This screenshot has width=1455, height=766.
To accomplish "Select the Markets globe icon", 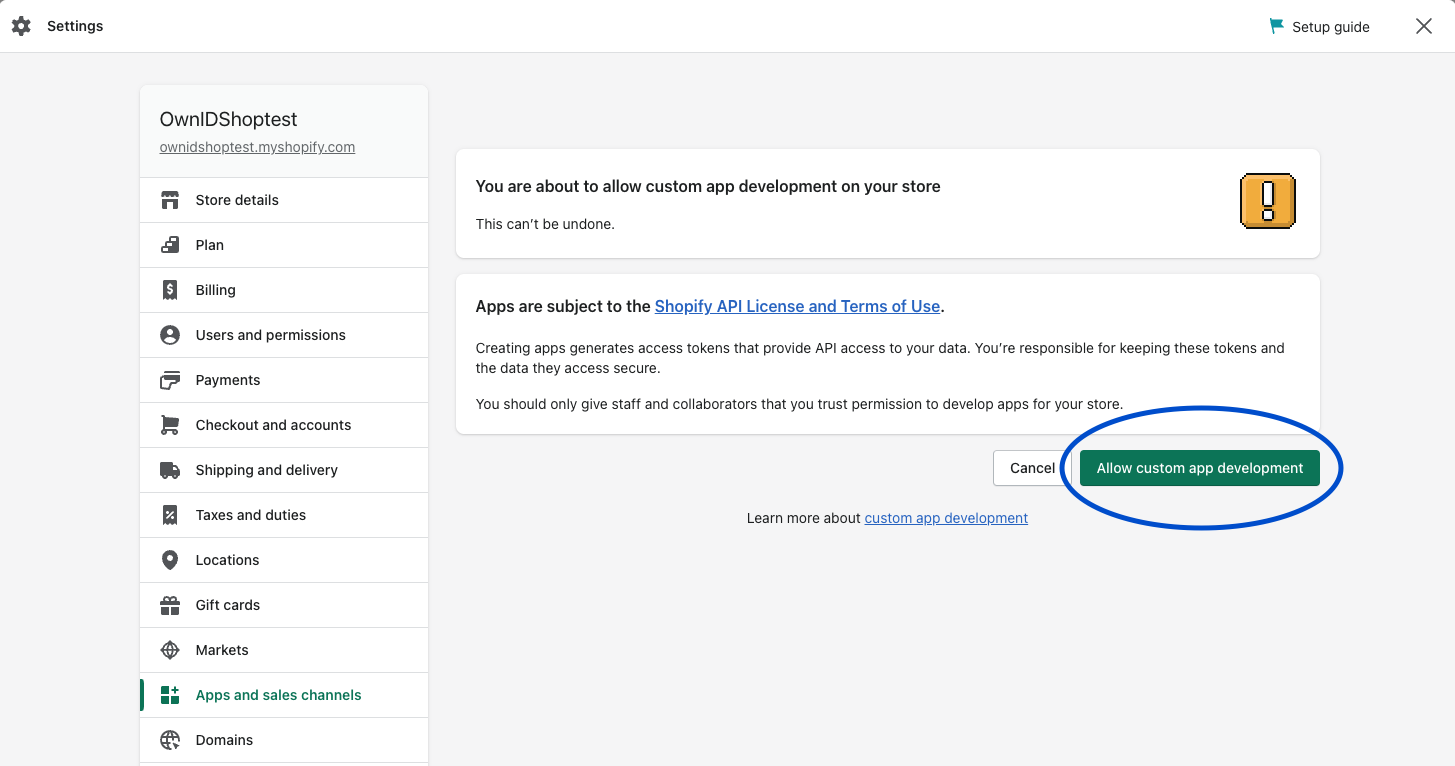I will click(169, 649).
